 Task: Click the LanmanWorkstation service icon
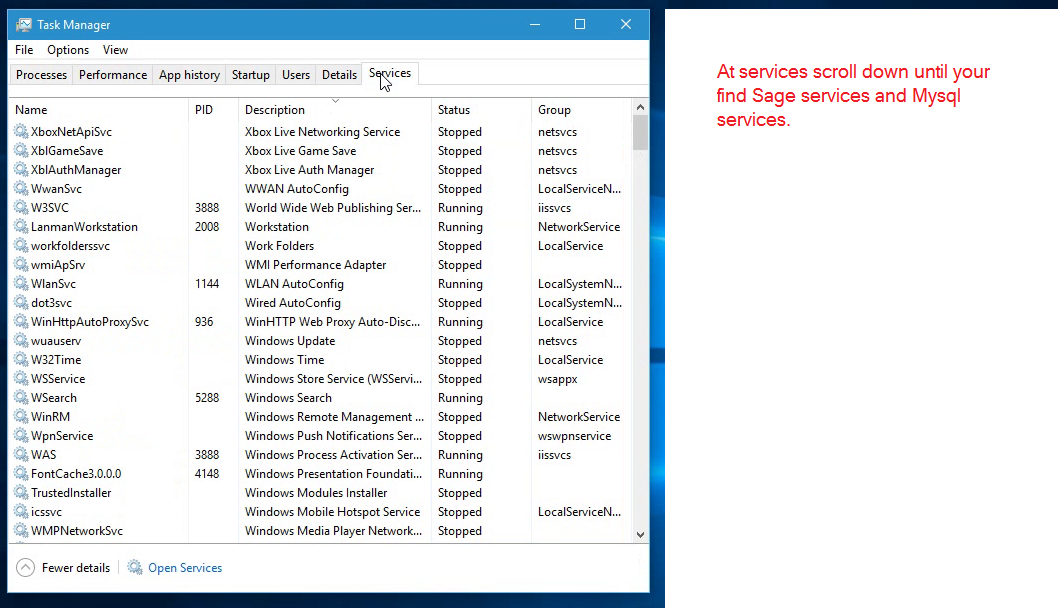click(21, 227)
